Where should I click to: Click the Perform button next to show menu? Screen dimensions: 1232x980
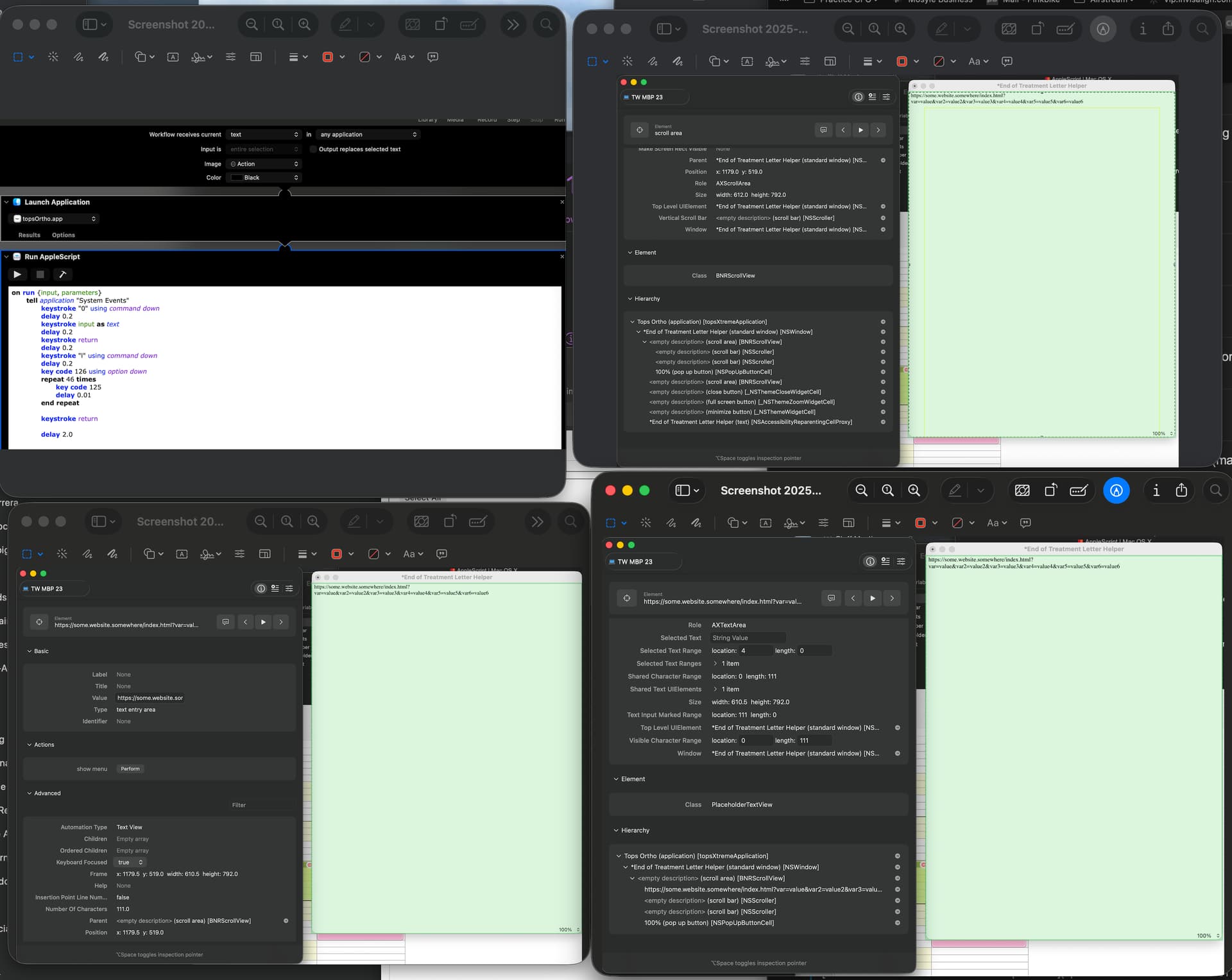click(x=130, y=768)
